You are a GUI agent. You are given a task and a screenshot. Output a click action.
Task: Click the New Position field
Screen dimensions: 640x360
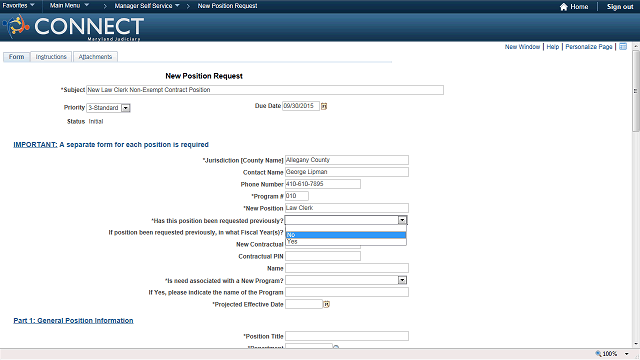[347, 208]
